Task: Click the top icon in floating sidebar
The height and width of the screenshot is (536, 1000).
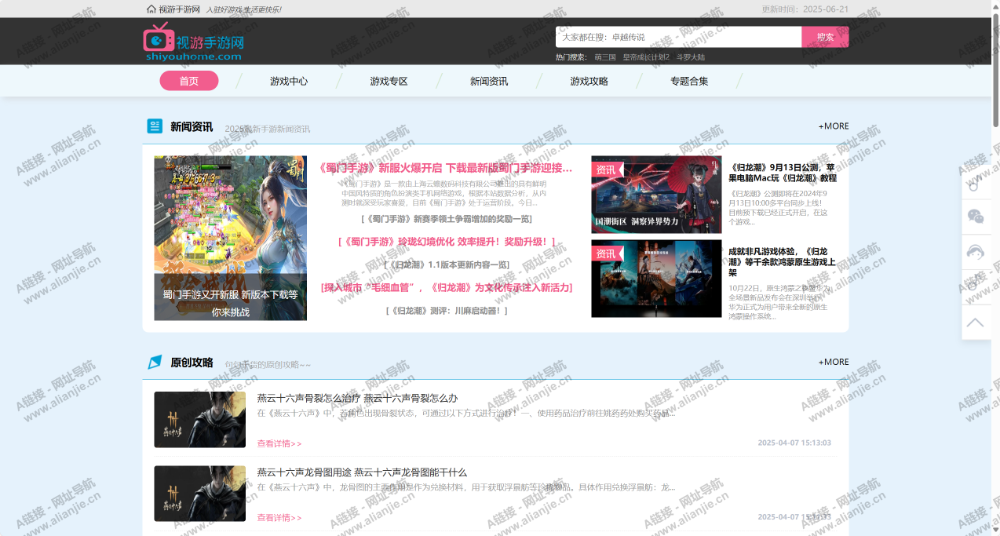Action: (976, 182)
